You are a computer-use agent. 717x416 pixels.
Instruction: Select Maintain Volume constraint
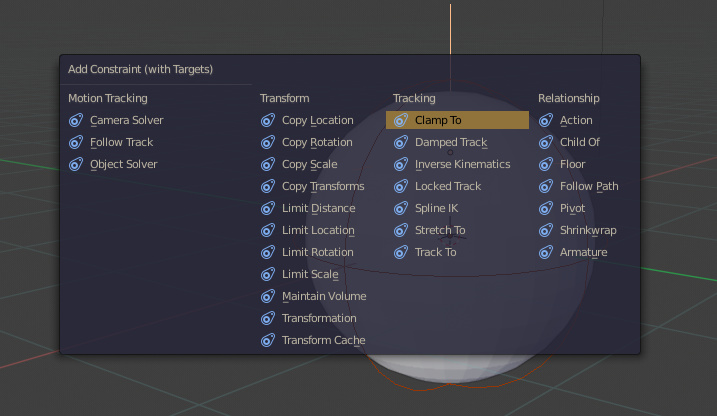click(x=322, y=296)
